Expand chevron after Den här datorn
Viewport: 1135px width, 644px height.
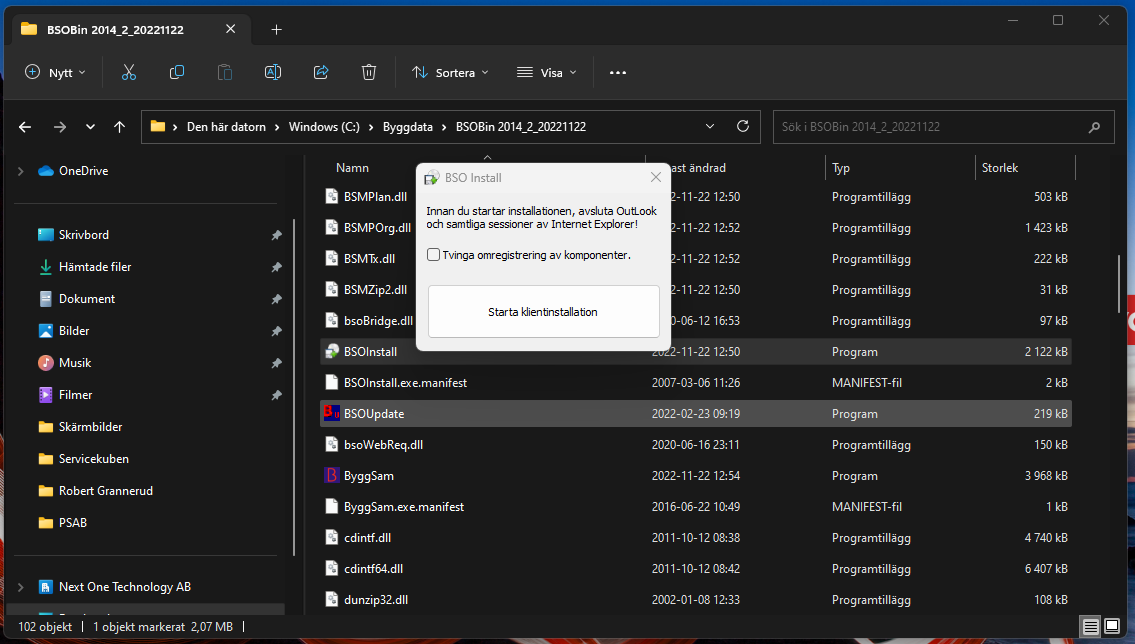click(277, 127)
